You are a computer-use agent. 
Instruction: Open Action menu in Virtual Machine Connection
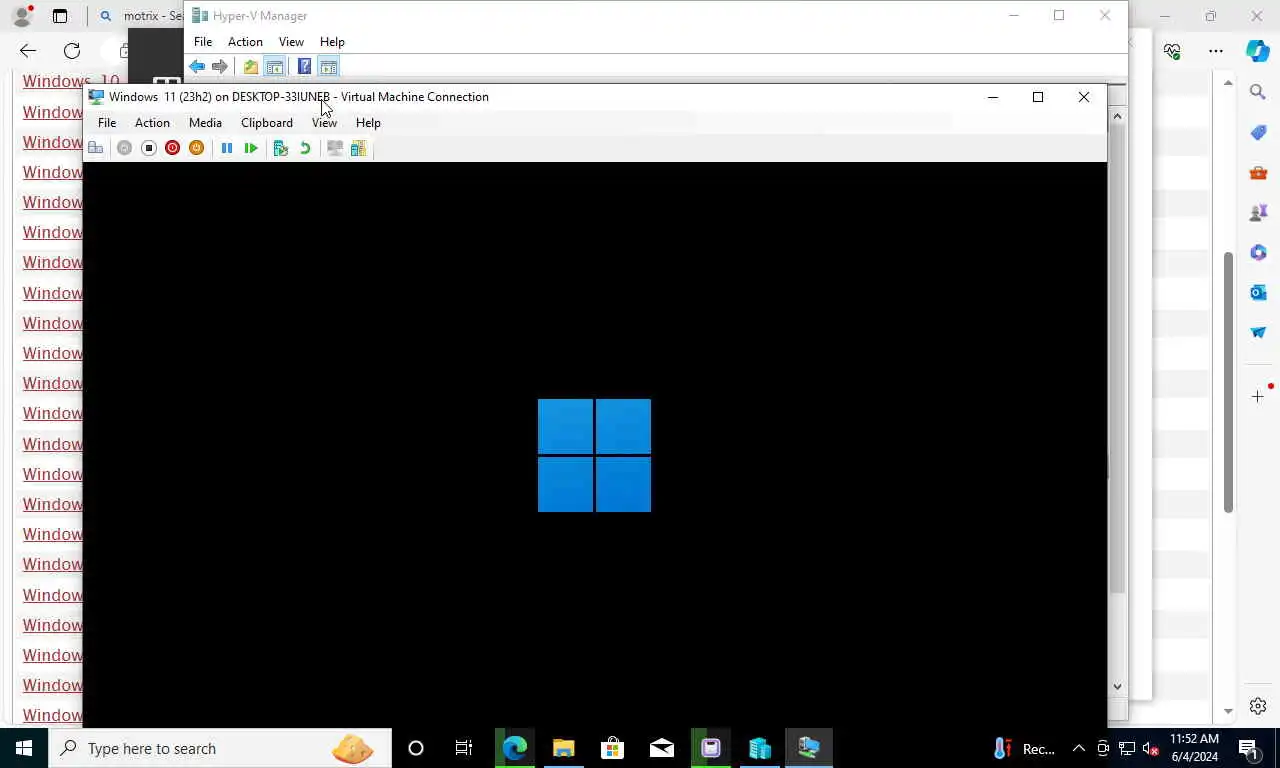click(x=152, y=123)
